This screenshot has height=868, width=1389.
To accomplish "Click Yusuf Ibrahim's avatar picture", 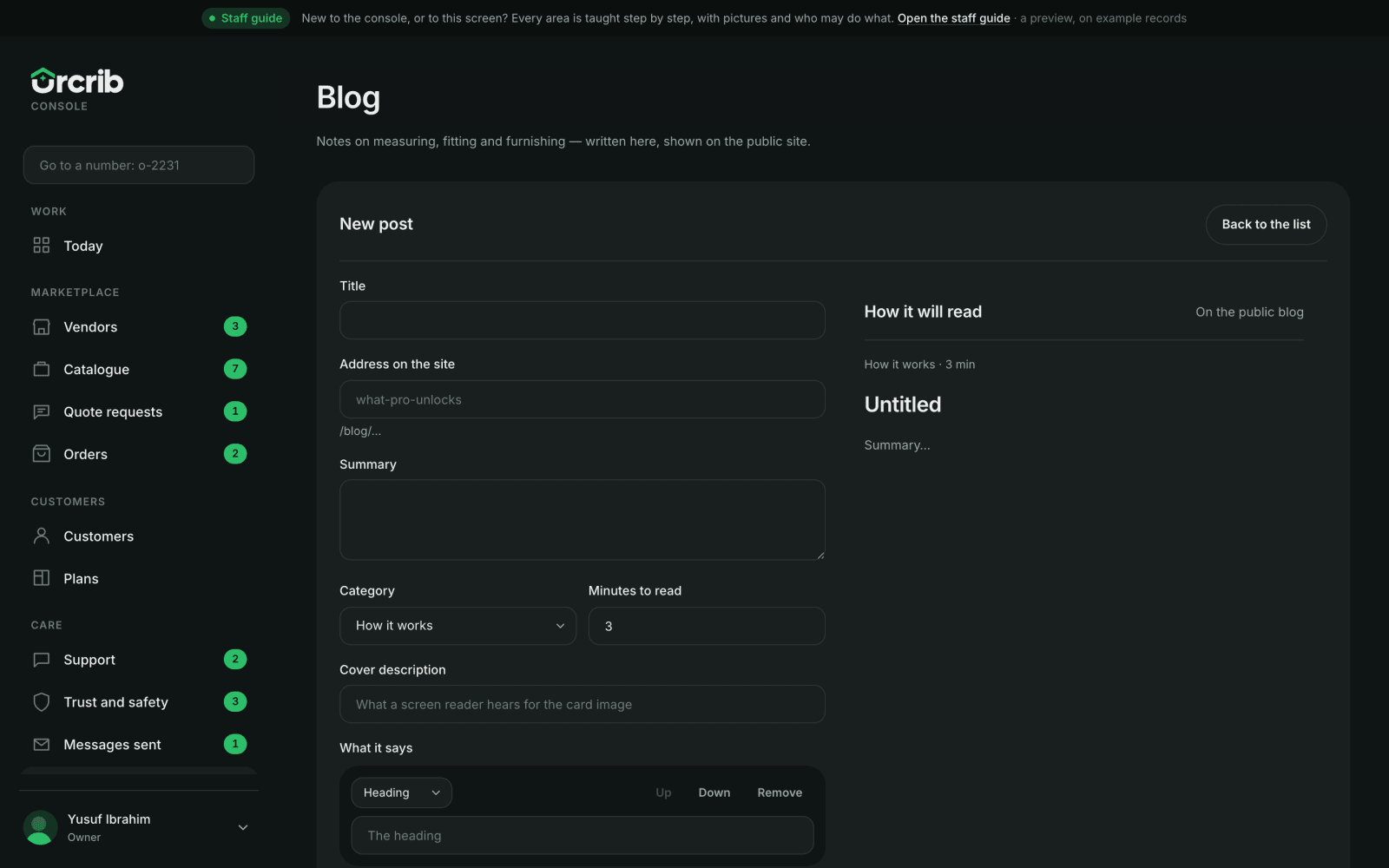I will point(40,827).
